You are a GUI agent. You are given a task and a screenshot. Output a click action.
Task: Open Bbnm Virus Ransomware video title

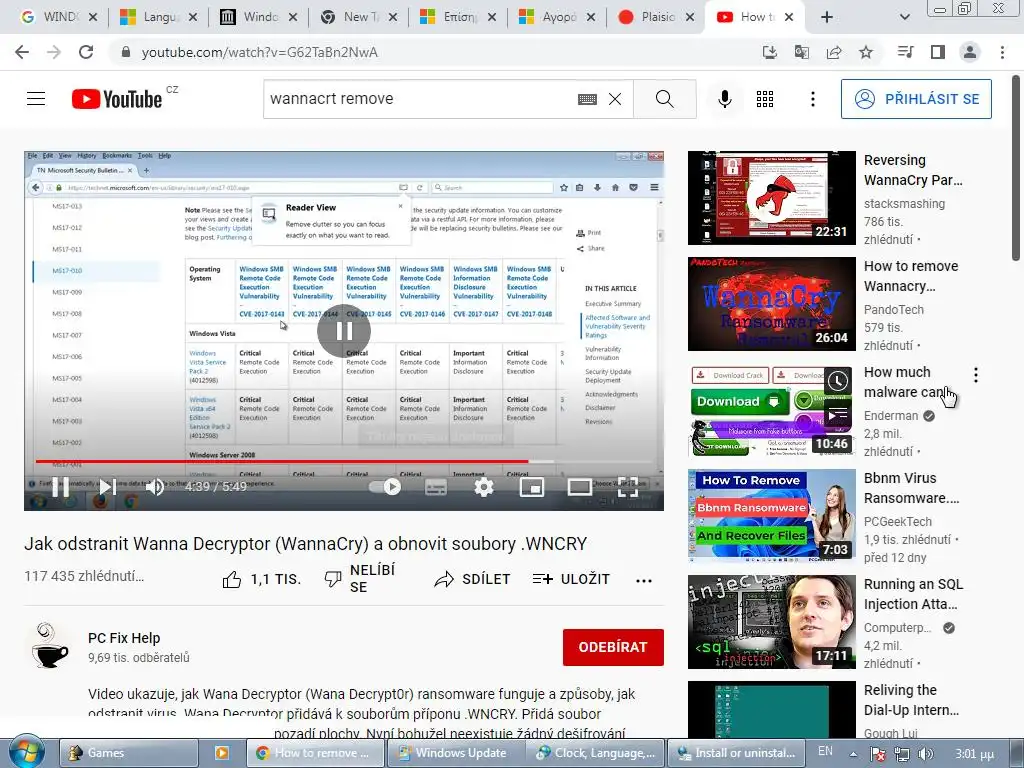point(912,488)
